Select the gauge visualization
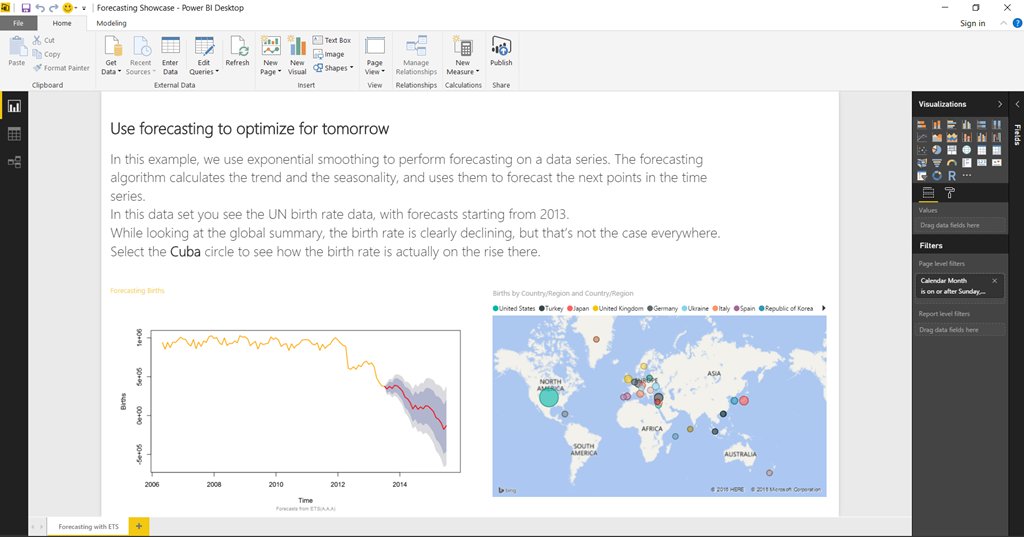 click(x=952, y=163)
